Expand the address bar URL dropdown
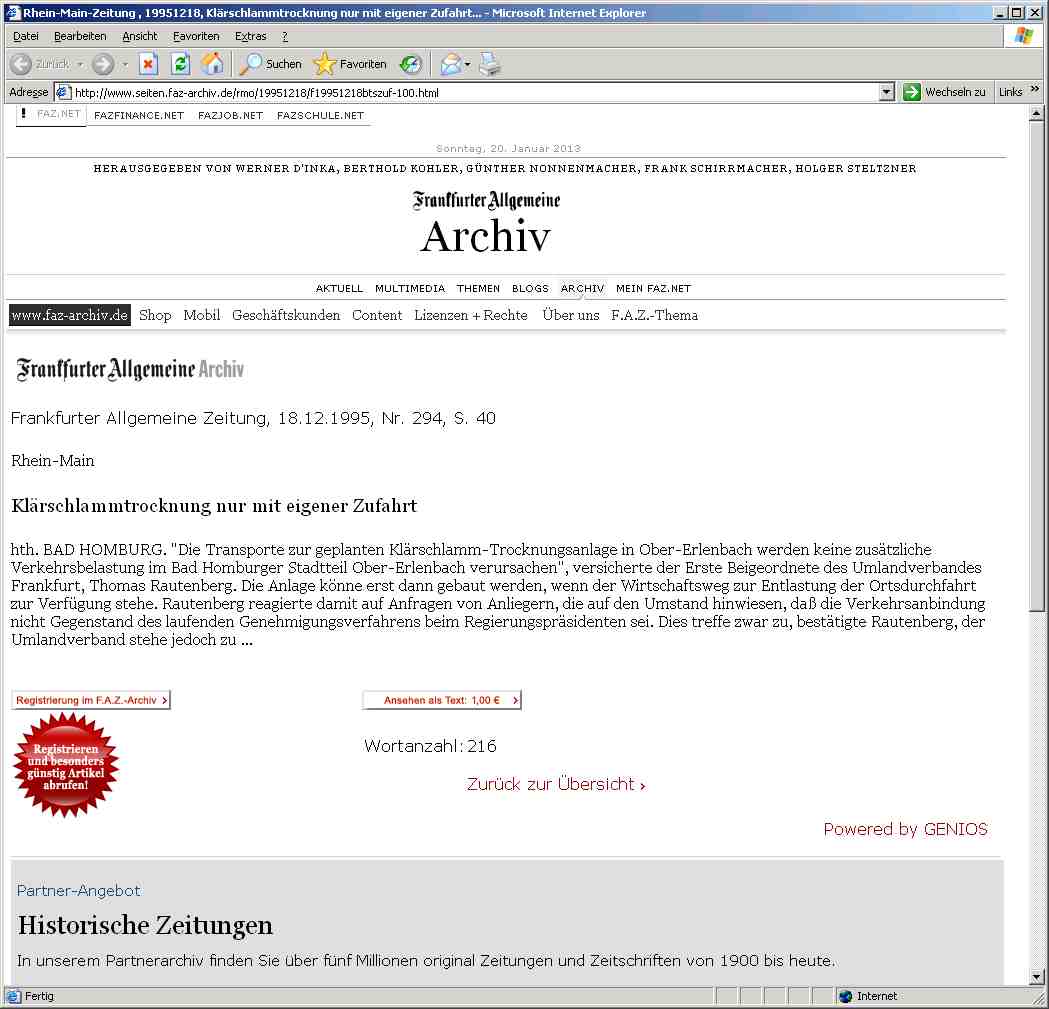Image resolution: width=1049 pixels, height=1009 pixels. [x=886, y=92]
